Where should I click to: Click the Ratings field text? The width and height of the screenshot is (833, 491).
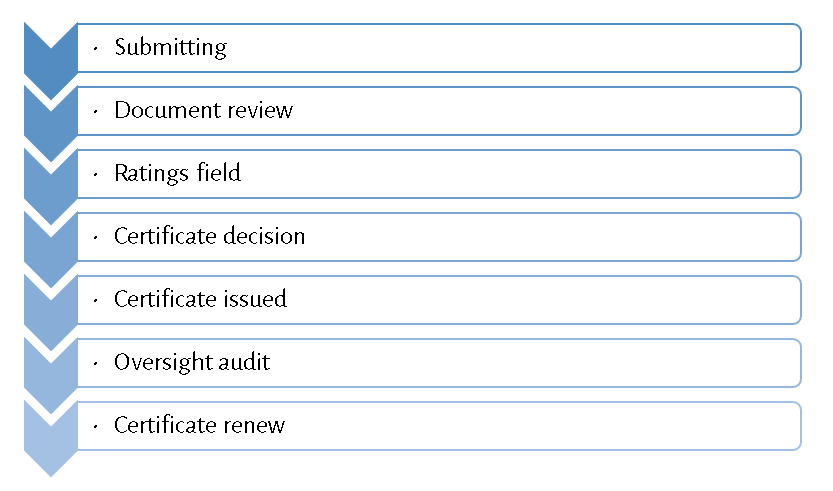tap(177, 173)
